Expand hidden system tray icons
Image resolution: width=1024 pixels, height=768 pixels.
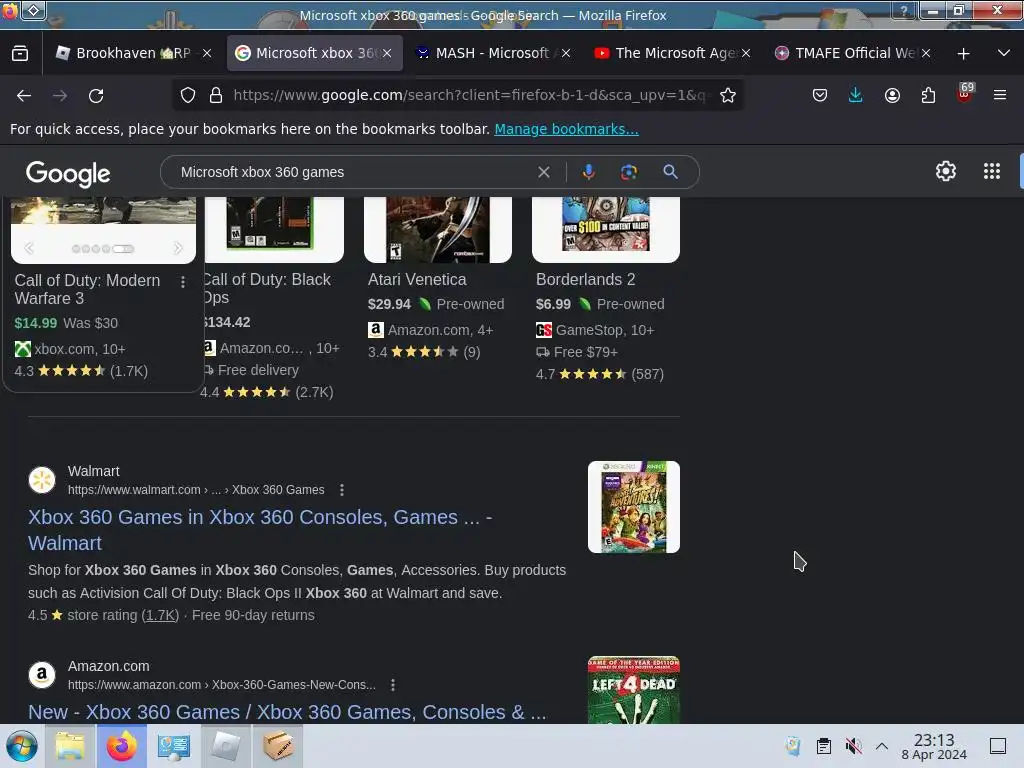pyautogui.click(x=882, y=746)
